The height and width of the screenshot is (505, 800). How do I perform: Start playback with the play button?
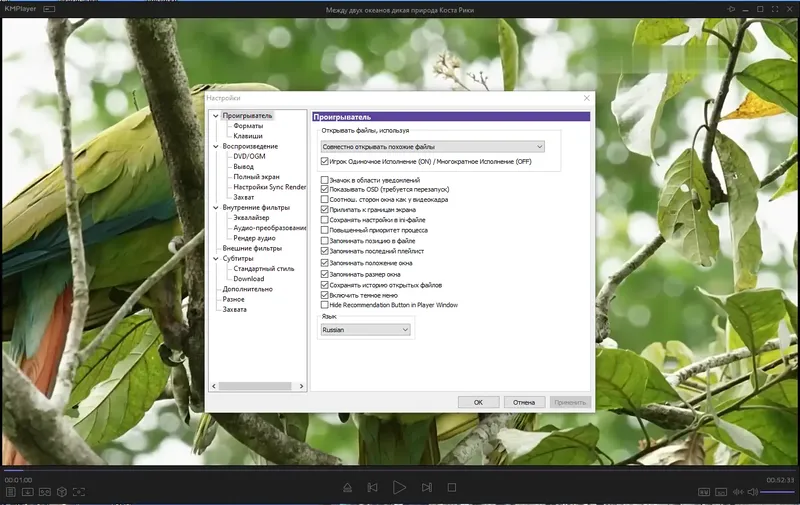pyautogui.click(x=399, y=488)
